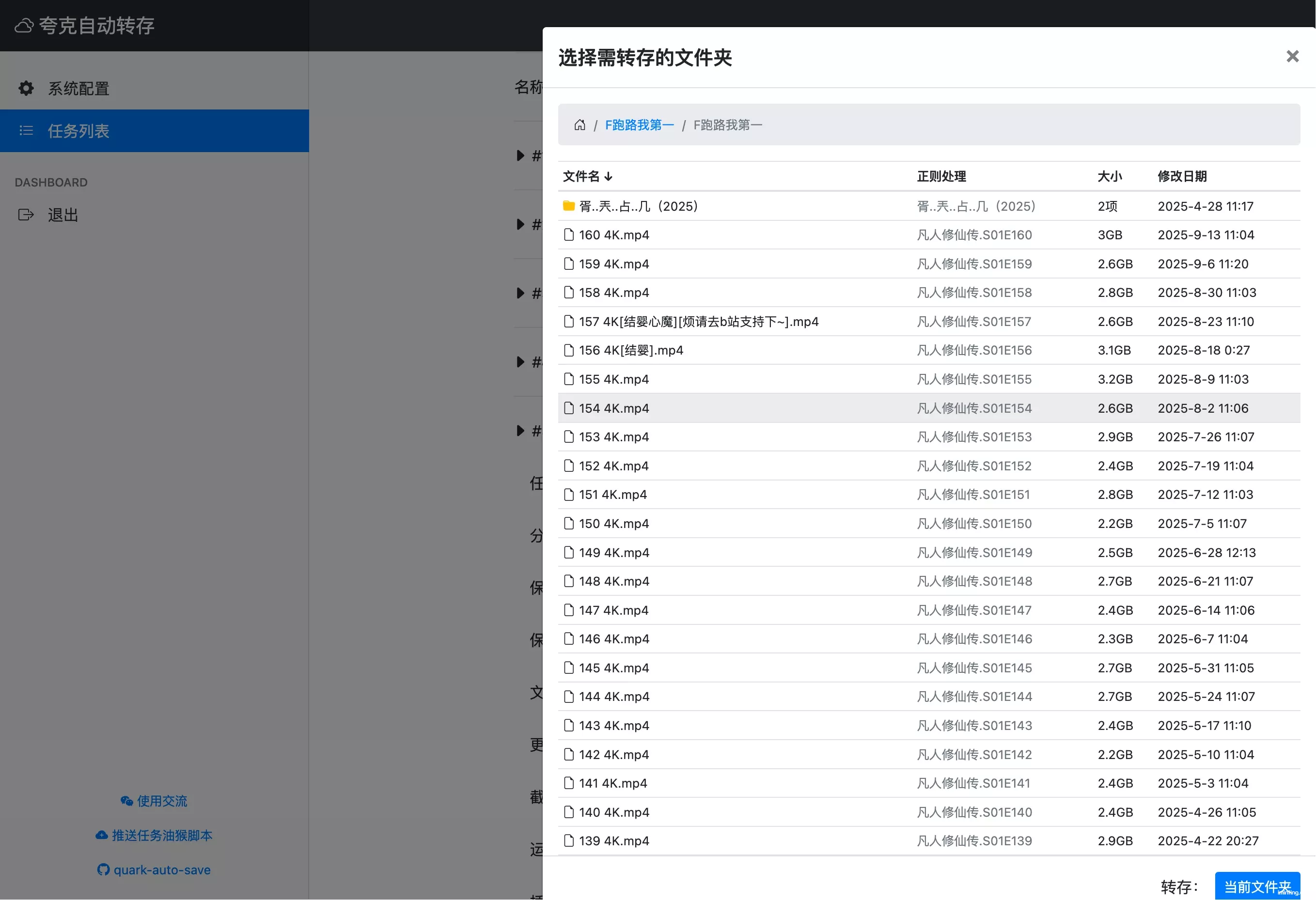1316x900 pixels.
Task: Expand third task row triangle in background list
Action: tap(520, 293)
